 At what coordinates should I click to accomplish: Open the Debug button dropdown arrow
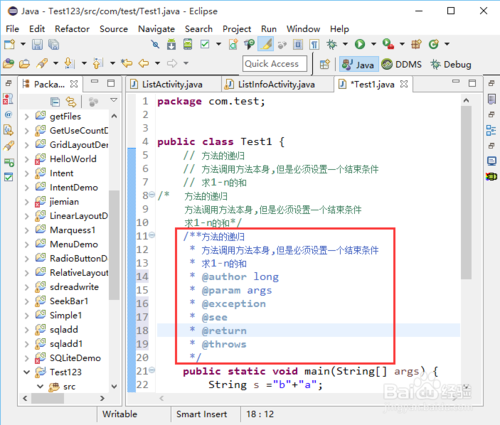coord(345,44)
